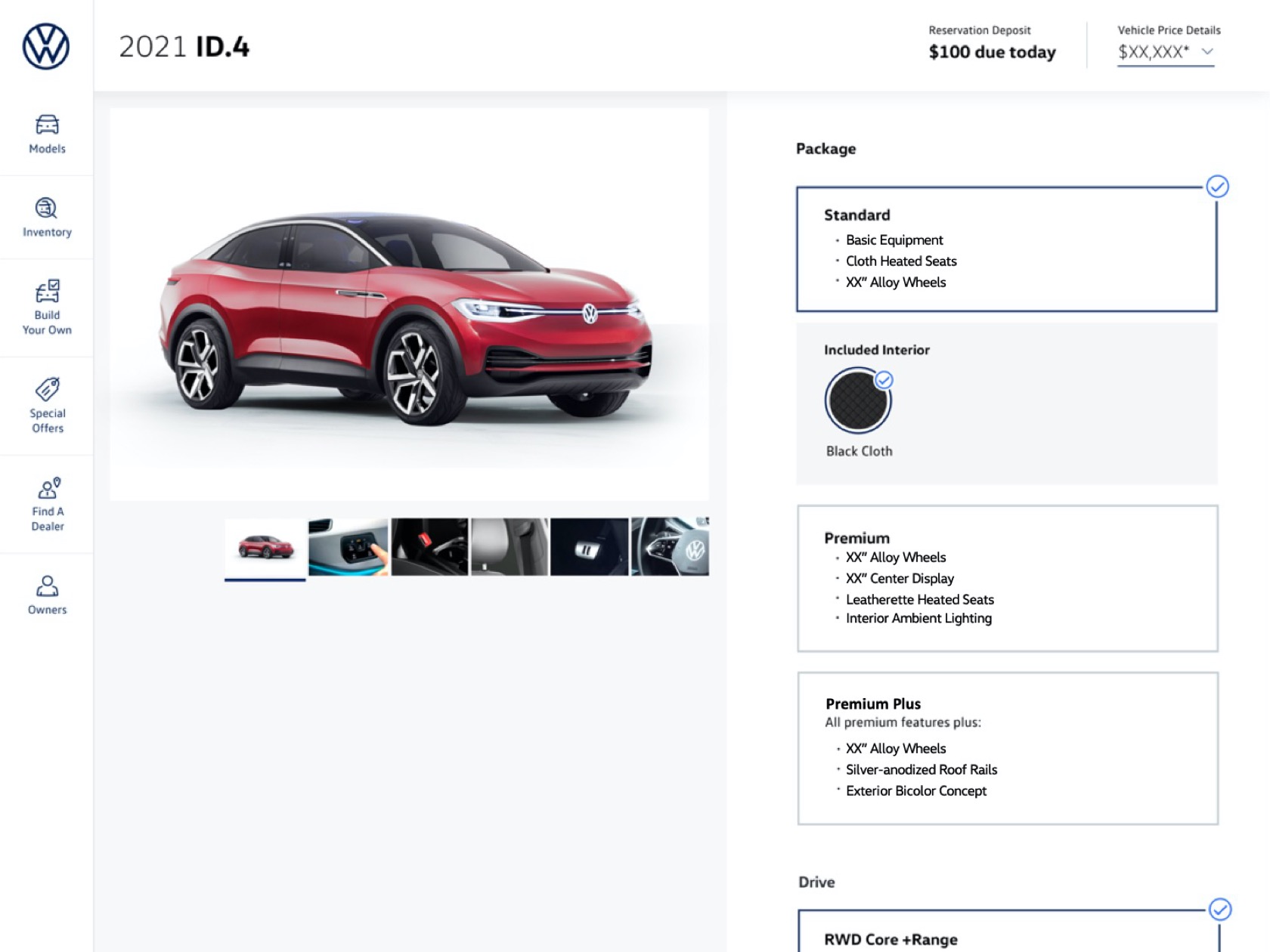Screen dimensions: 1270x952
Task: View the door control panel thumbnail
Action: click(348, 547)
